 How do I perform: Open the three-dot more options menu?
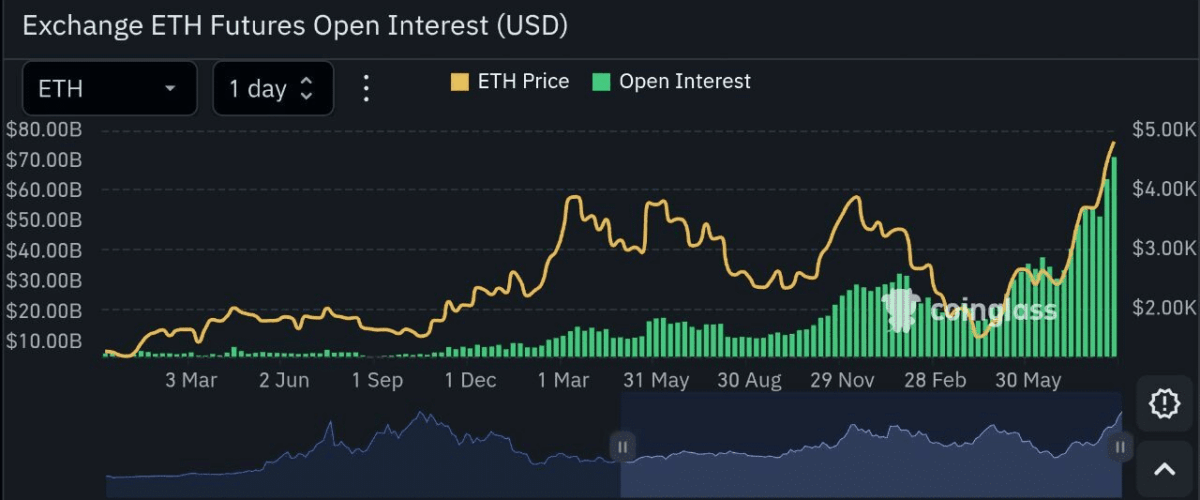366,88
